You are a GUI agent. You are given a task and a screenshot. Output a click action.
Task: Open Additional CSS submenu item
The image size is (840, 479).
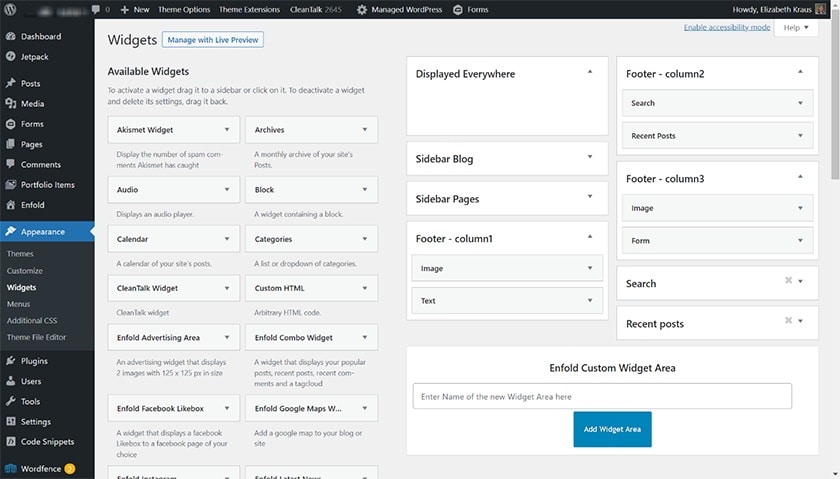pos(32,320)
